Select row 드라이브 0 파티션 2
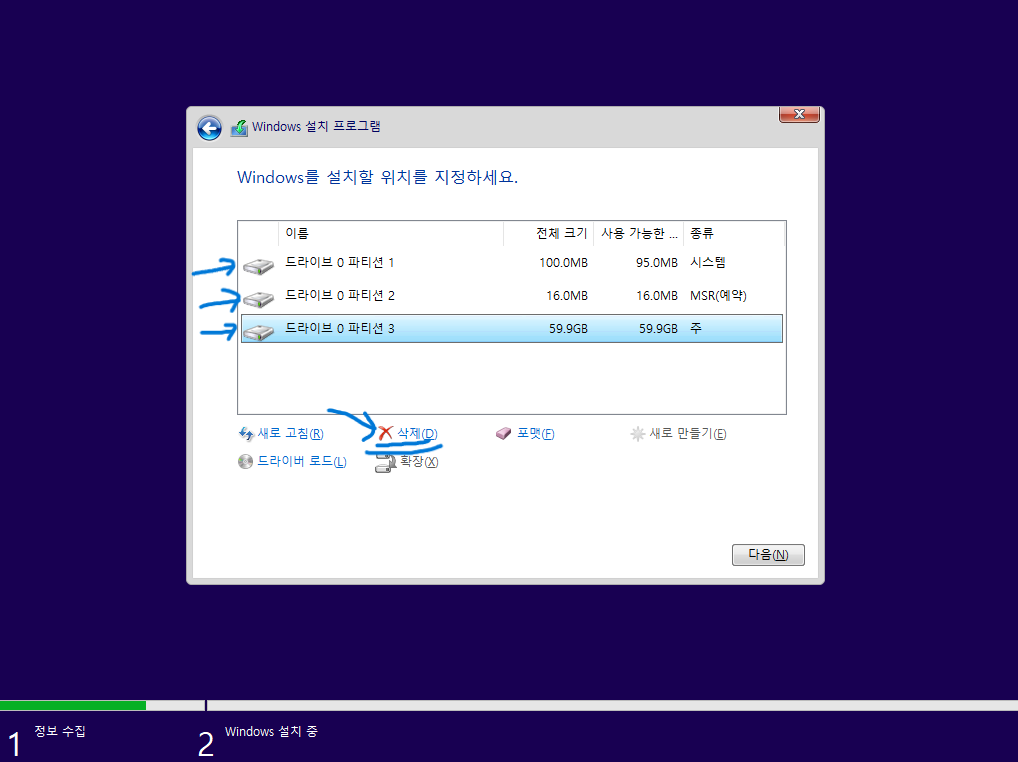Viewport: 1018px width, 762px height. (512, 296)
